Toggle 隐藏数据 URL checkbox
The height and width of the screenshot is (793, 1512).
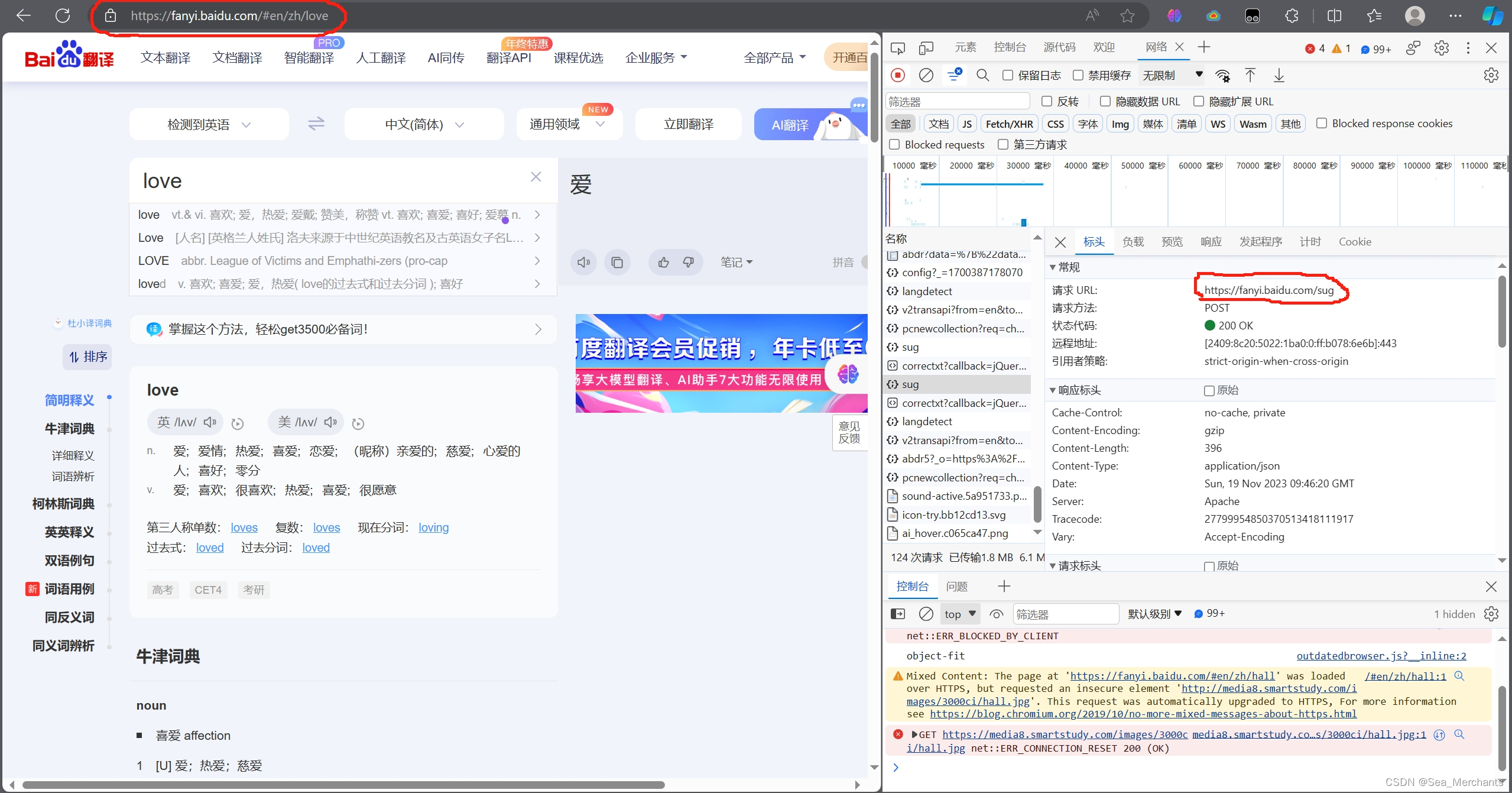[1105, 101]
